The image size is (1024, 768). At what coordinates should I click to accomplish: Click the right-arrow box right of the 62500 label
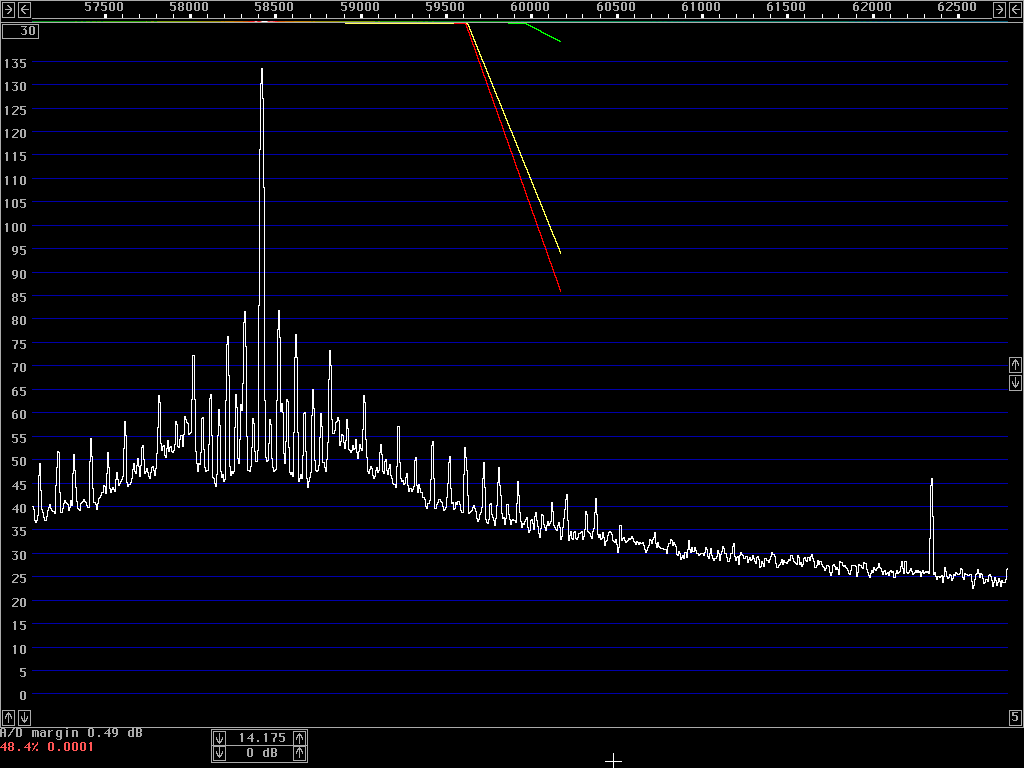[999, 9]
